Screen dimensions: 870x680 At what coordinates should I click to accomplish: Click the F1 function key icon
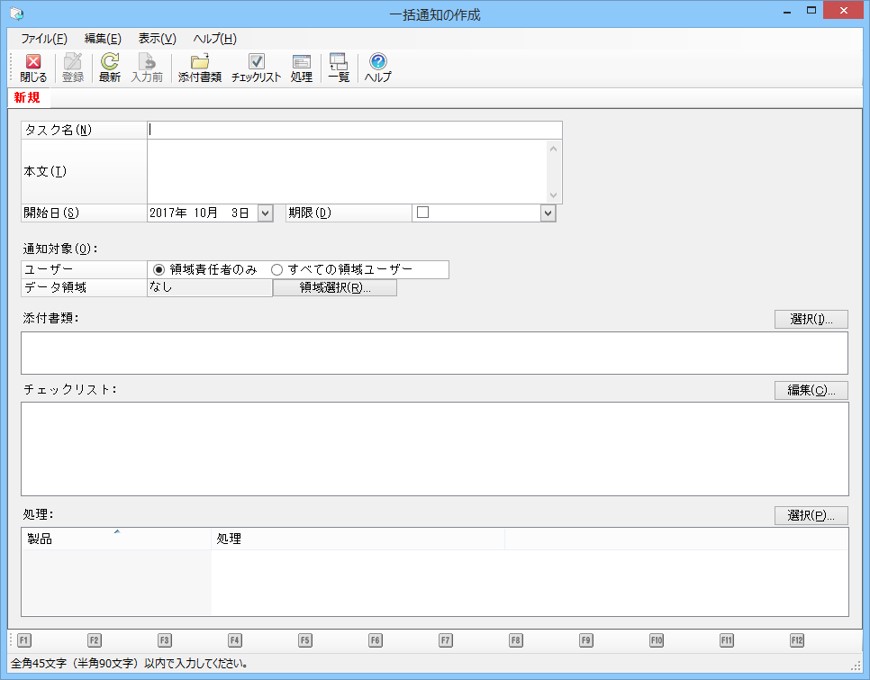pyautogui.click(x=24, y=640)
